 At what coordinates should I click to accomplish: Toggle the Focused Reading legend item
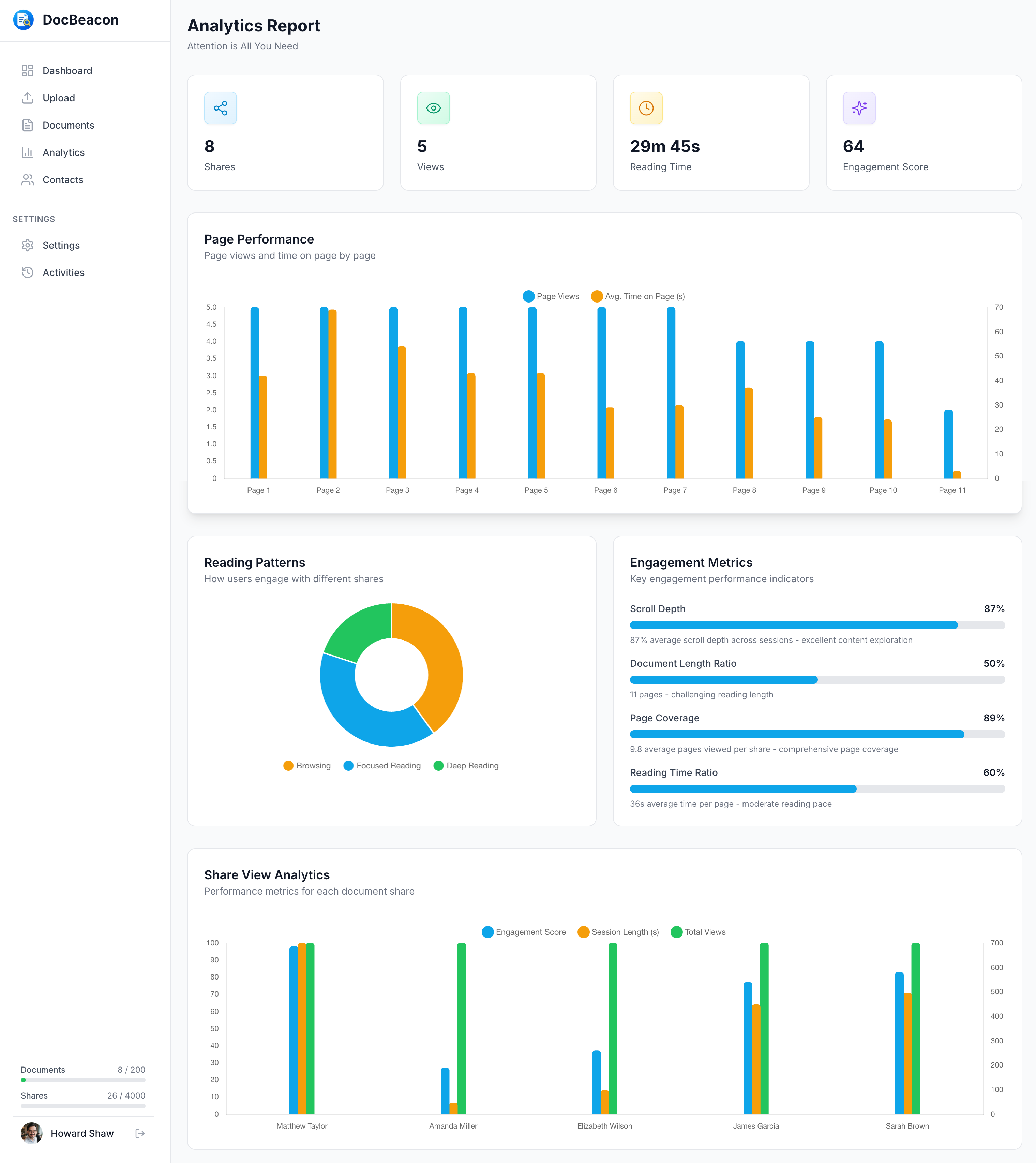pos(382,765)
